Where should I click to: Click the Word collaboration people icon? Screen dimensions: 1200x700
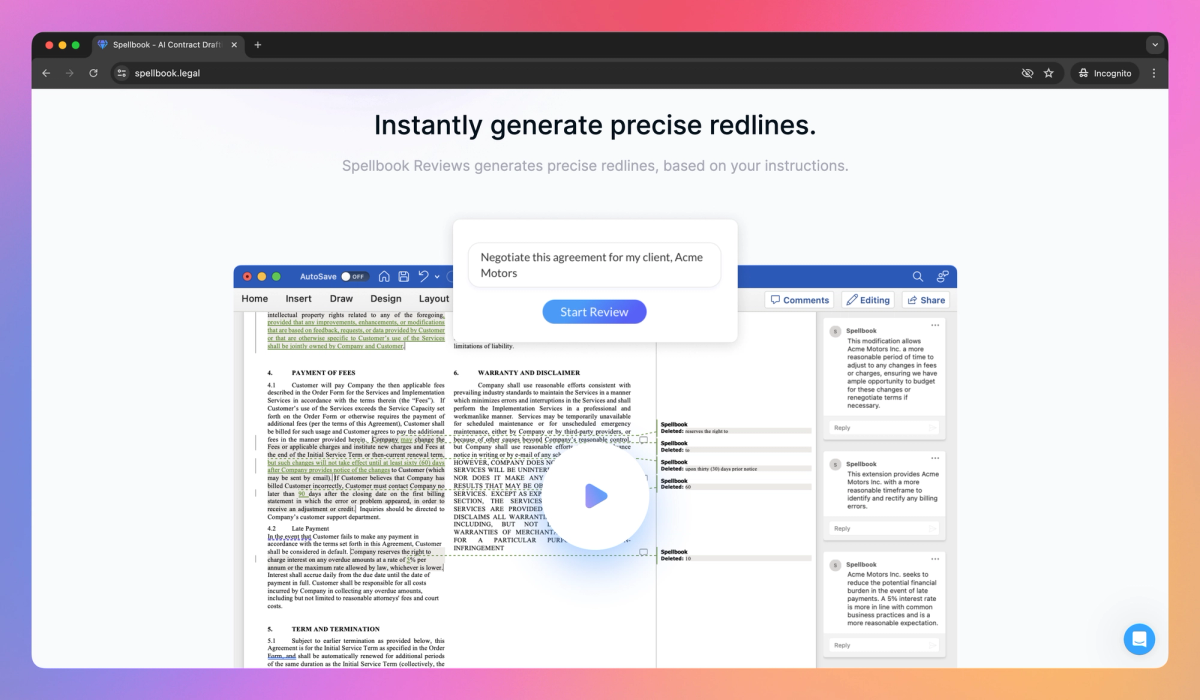942,276
